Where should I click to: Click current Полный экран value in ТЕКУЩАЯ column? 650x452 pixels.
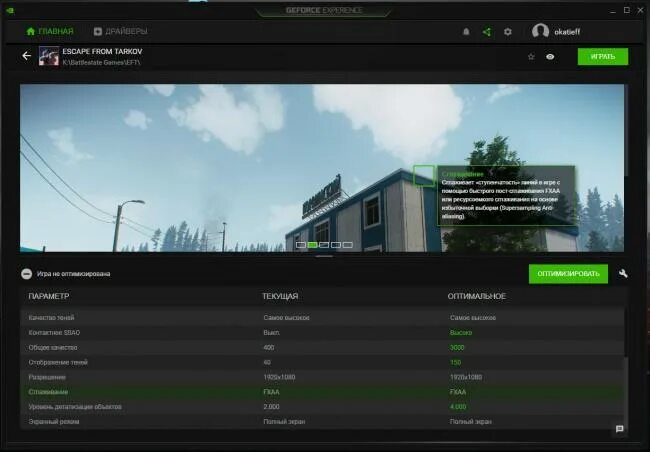(x=284, y=422)
